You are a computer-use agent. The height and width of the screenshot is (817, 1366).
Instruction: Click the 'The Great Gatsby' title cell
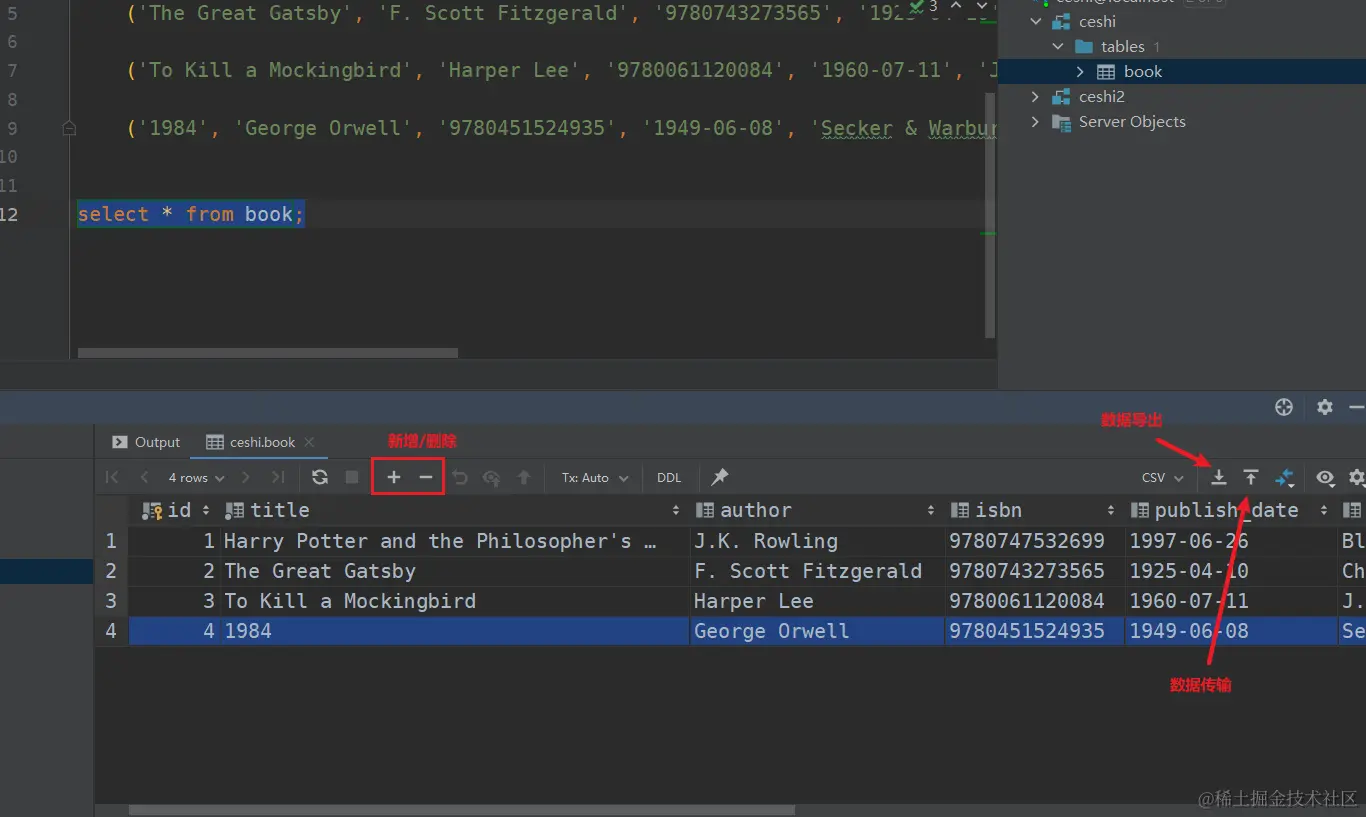coord(455,571)
